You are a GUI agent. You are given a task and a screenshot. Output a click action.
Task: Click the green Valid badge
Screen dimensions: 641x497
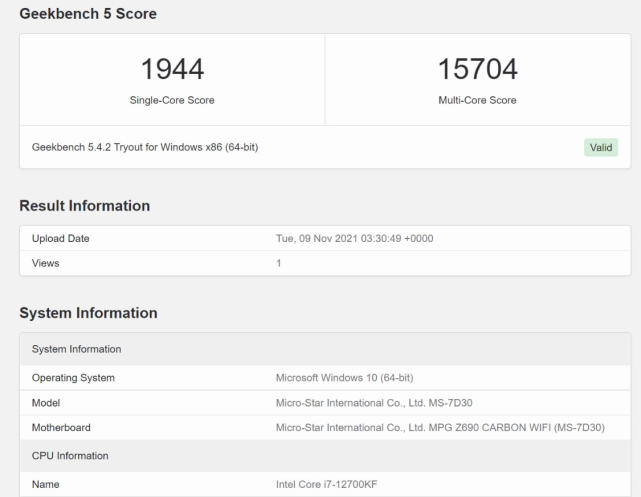pyautogui.click(x=600, y=147)
